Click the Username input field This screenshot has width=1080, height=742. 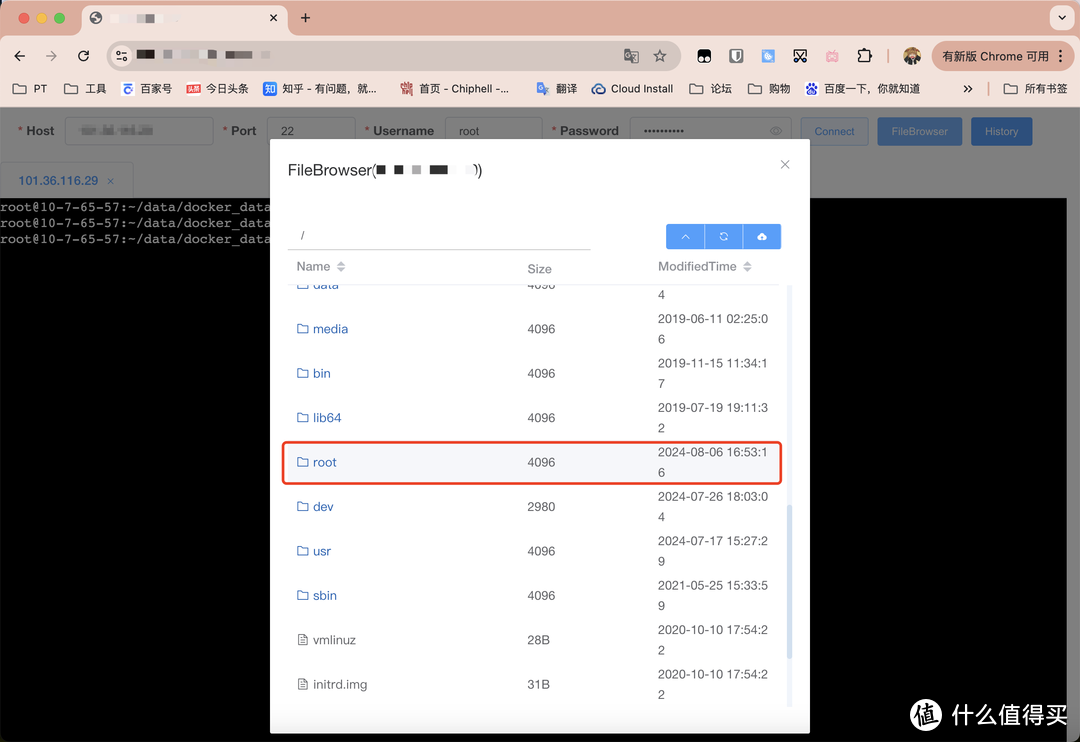pyautogui.click(x=494, y=131)
